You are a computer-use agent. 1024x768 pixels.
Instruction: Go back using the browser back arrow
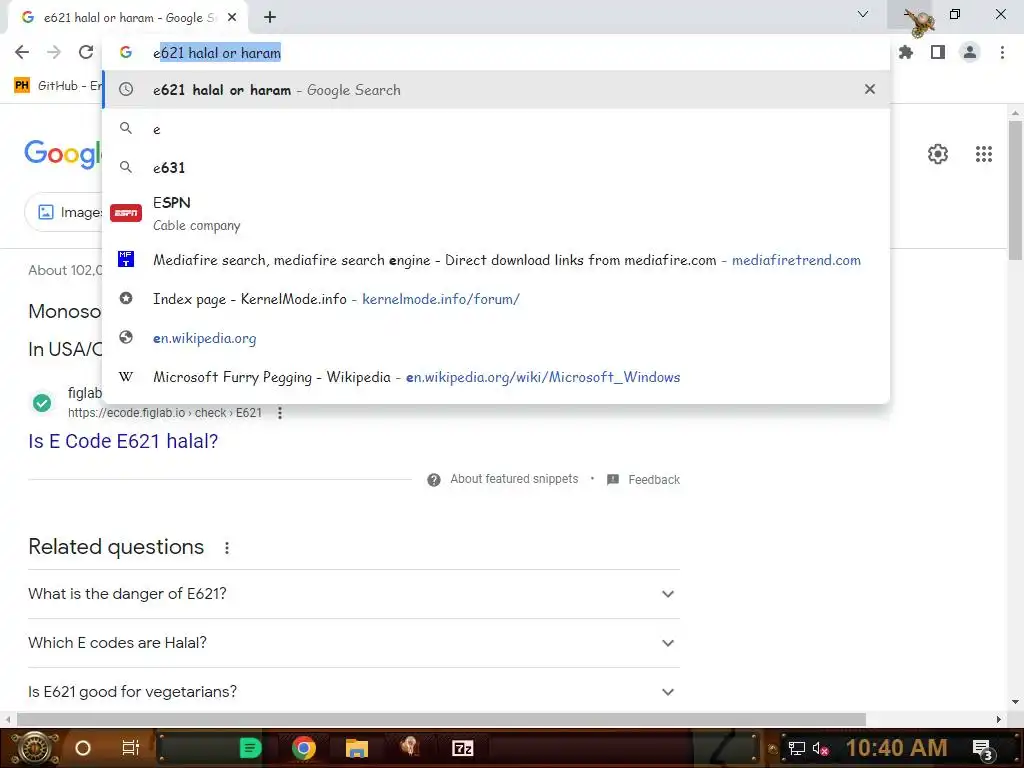(22, 52)
